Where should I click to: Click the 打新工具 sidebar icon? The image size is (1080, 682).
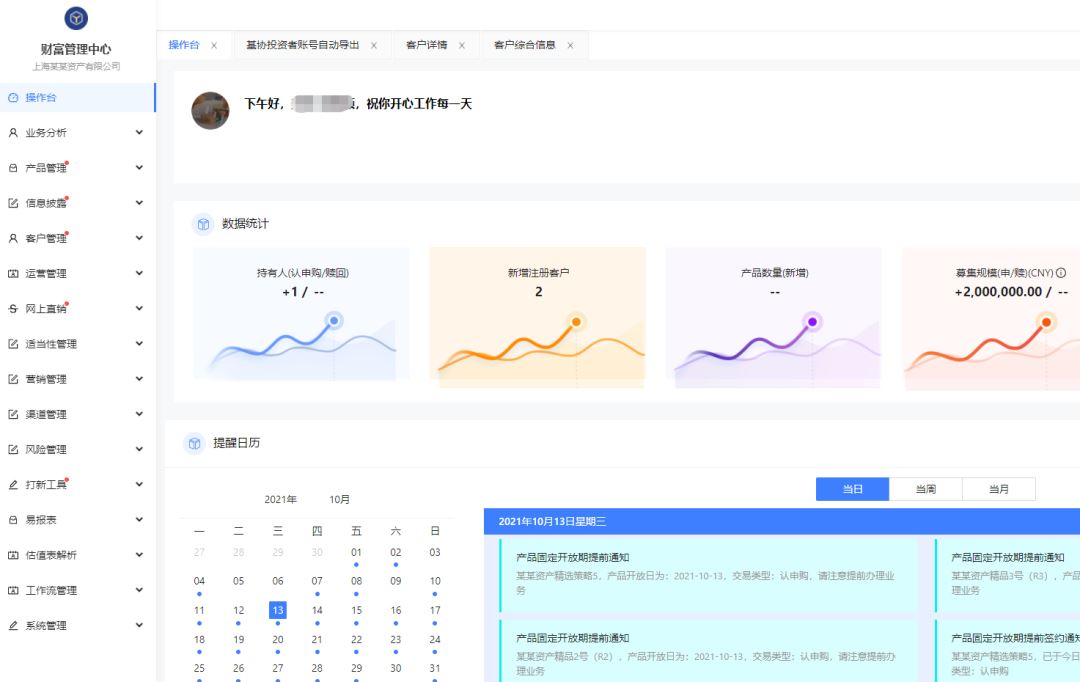click(x=13, y=485)
